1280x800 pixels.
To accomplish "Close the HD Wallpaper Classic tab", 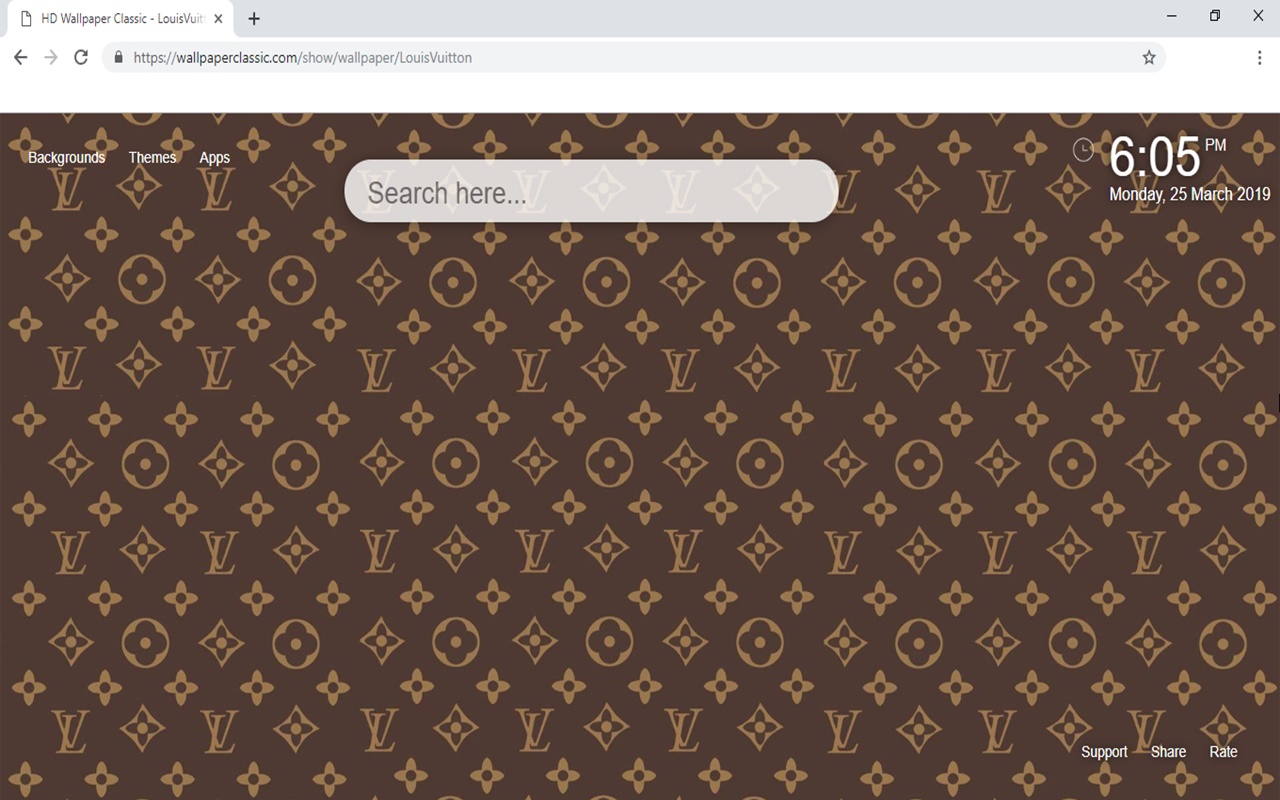I will click(x=218, y=19).
